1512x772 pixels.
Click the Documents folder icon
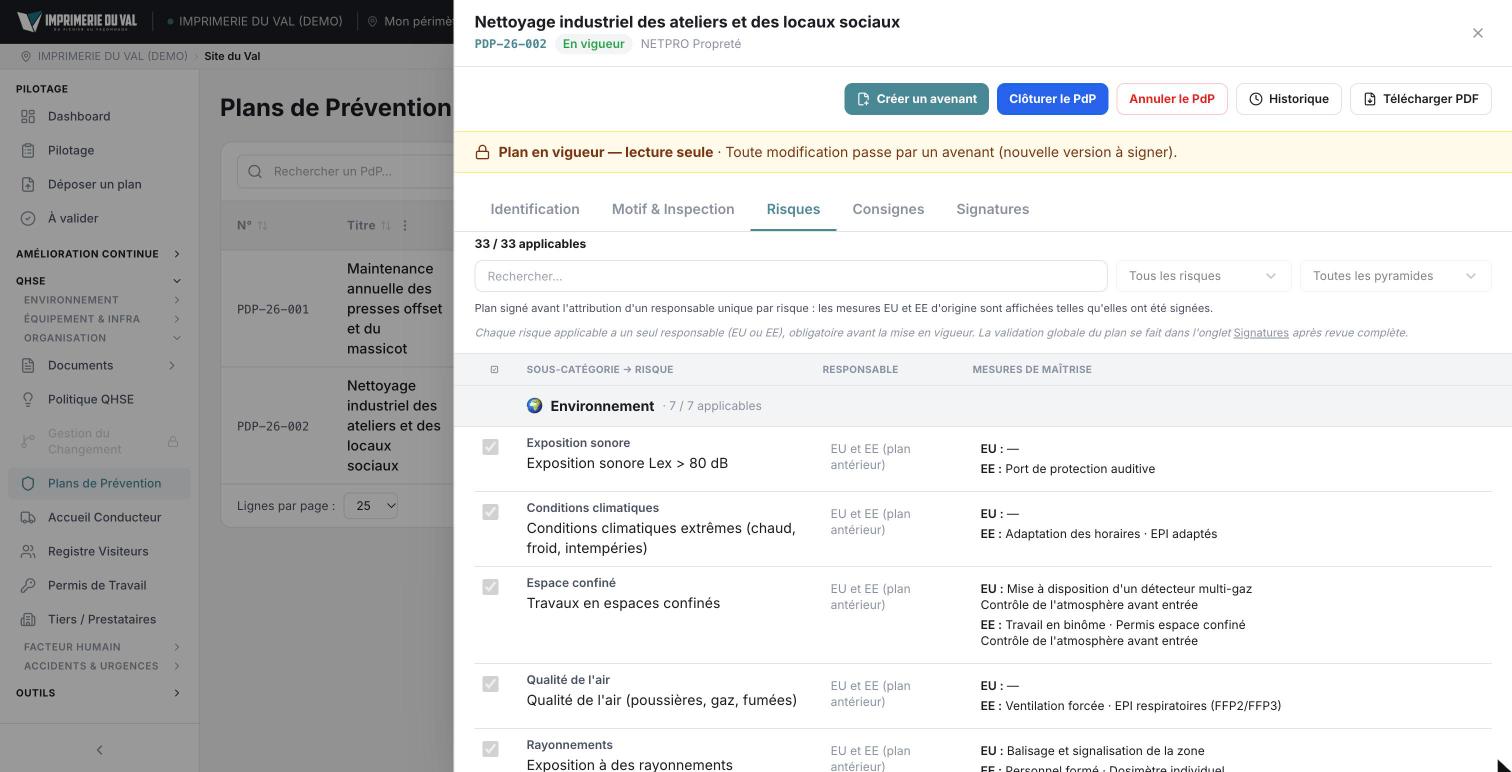tap(28, 365)
